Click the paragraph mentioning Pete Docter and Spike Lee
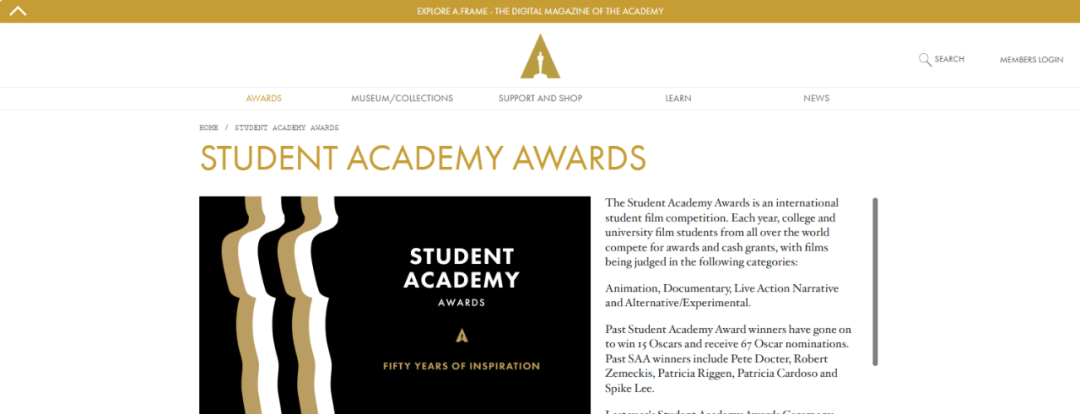 point(729,358)
